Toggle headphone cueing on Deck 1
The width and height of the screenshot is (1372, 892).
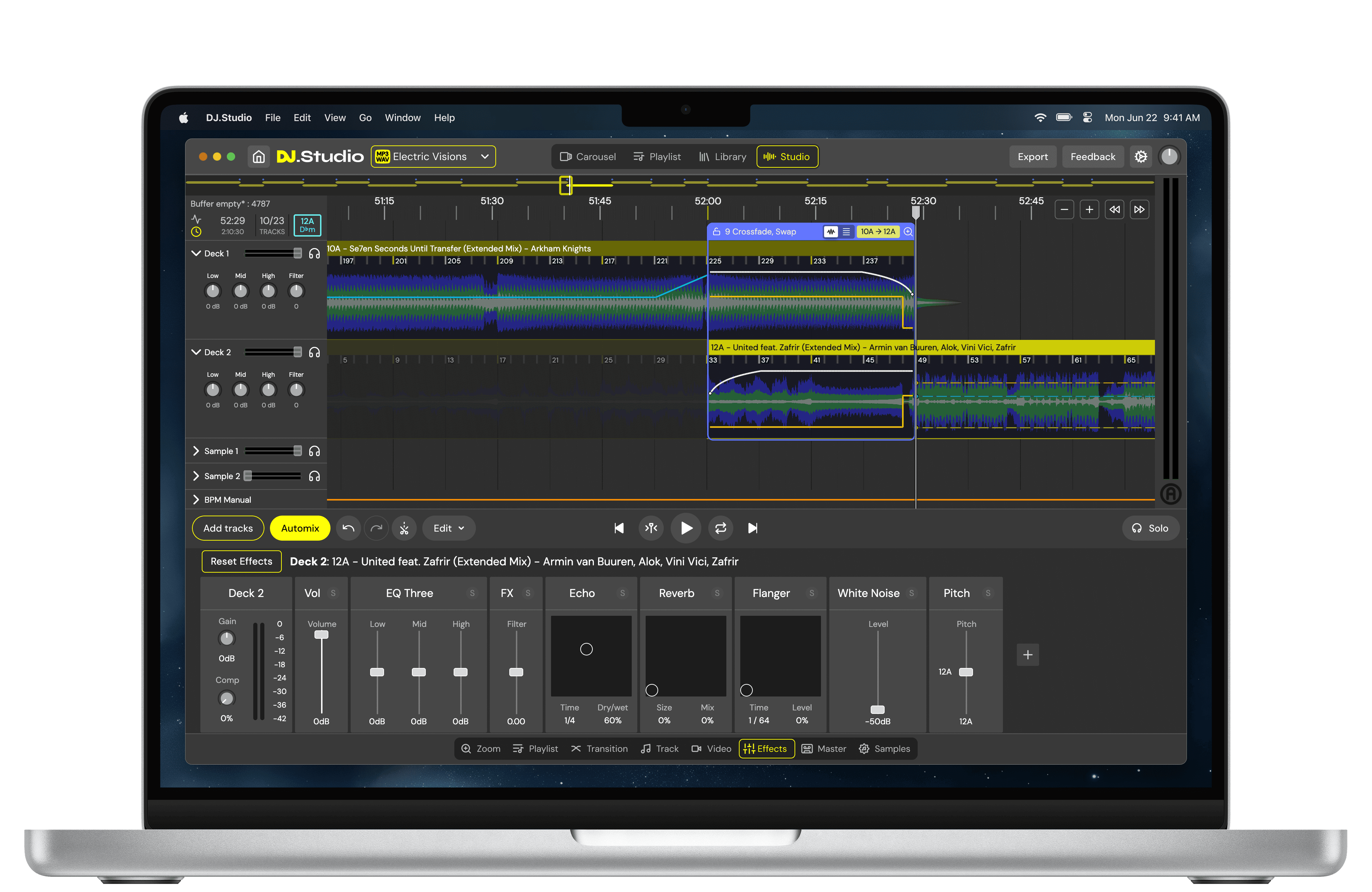click(x=315, y=253)
